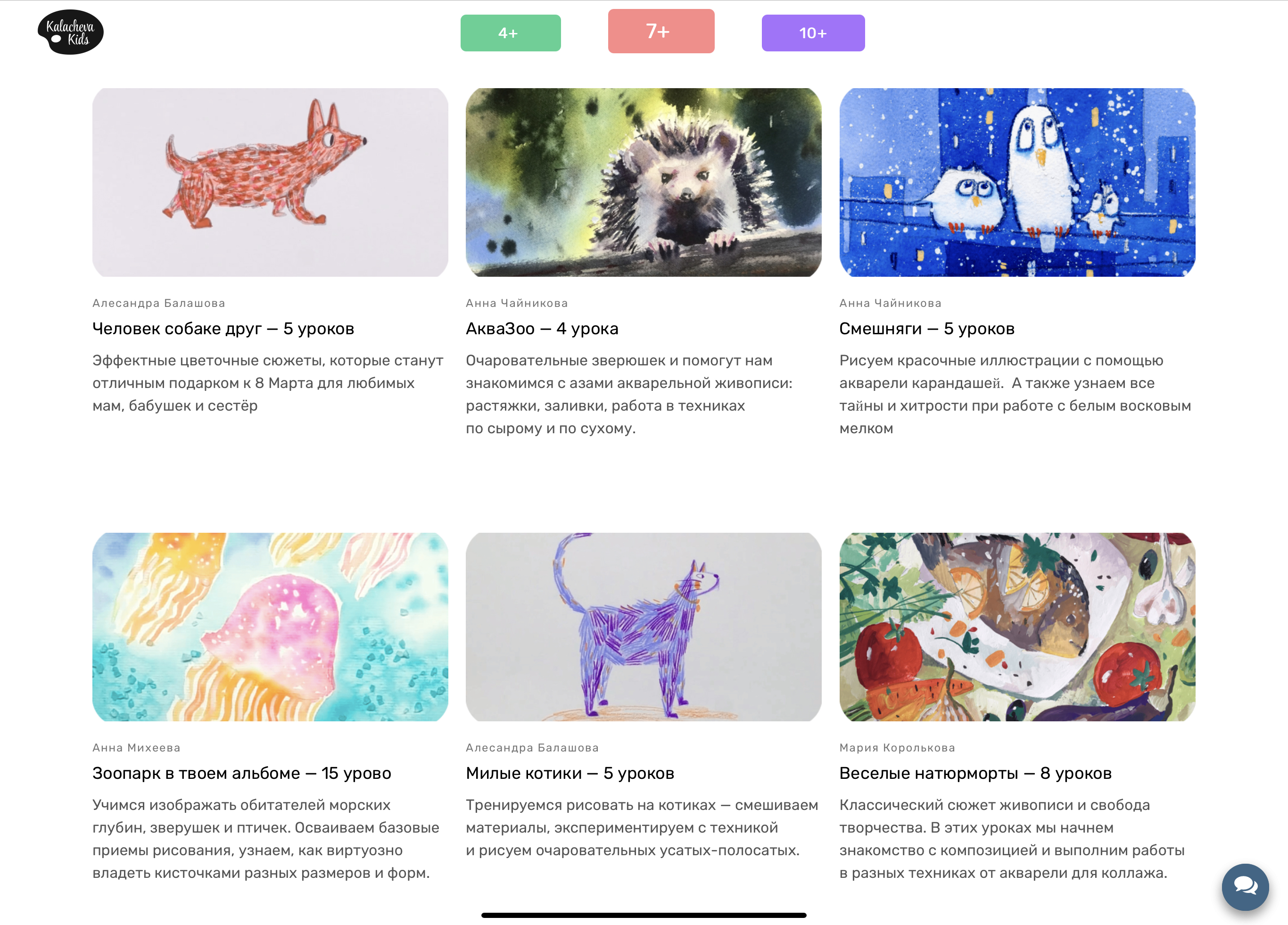This screenshot has width=1288, height=925.
Task: Click author name Анна Михеева
Action: 136,747
